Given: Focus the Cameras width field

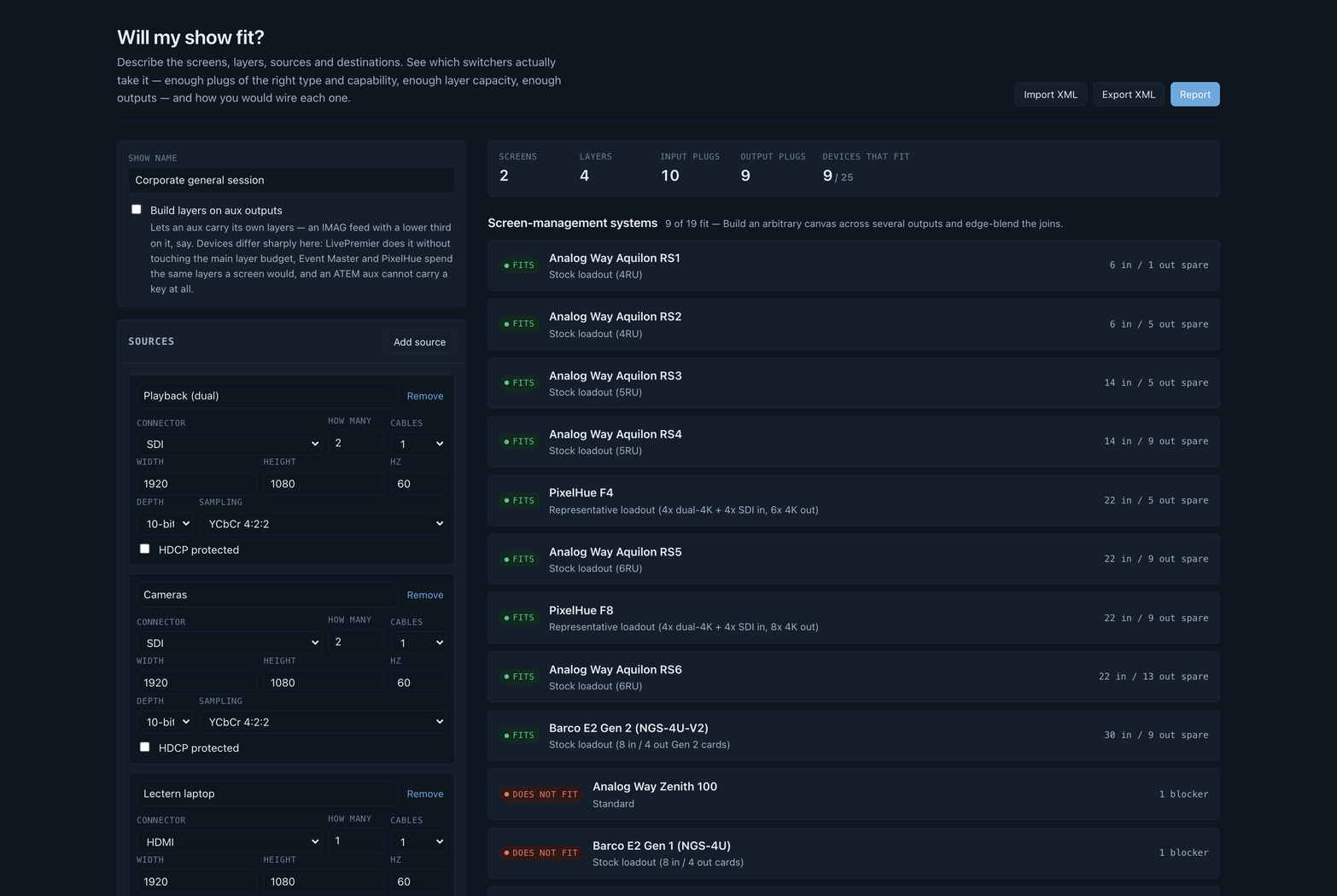Looking at the screenshot, I should [196, 683].
